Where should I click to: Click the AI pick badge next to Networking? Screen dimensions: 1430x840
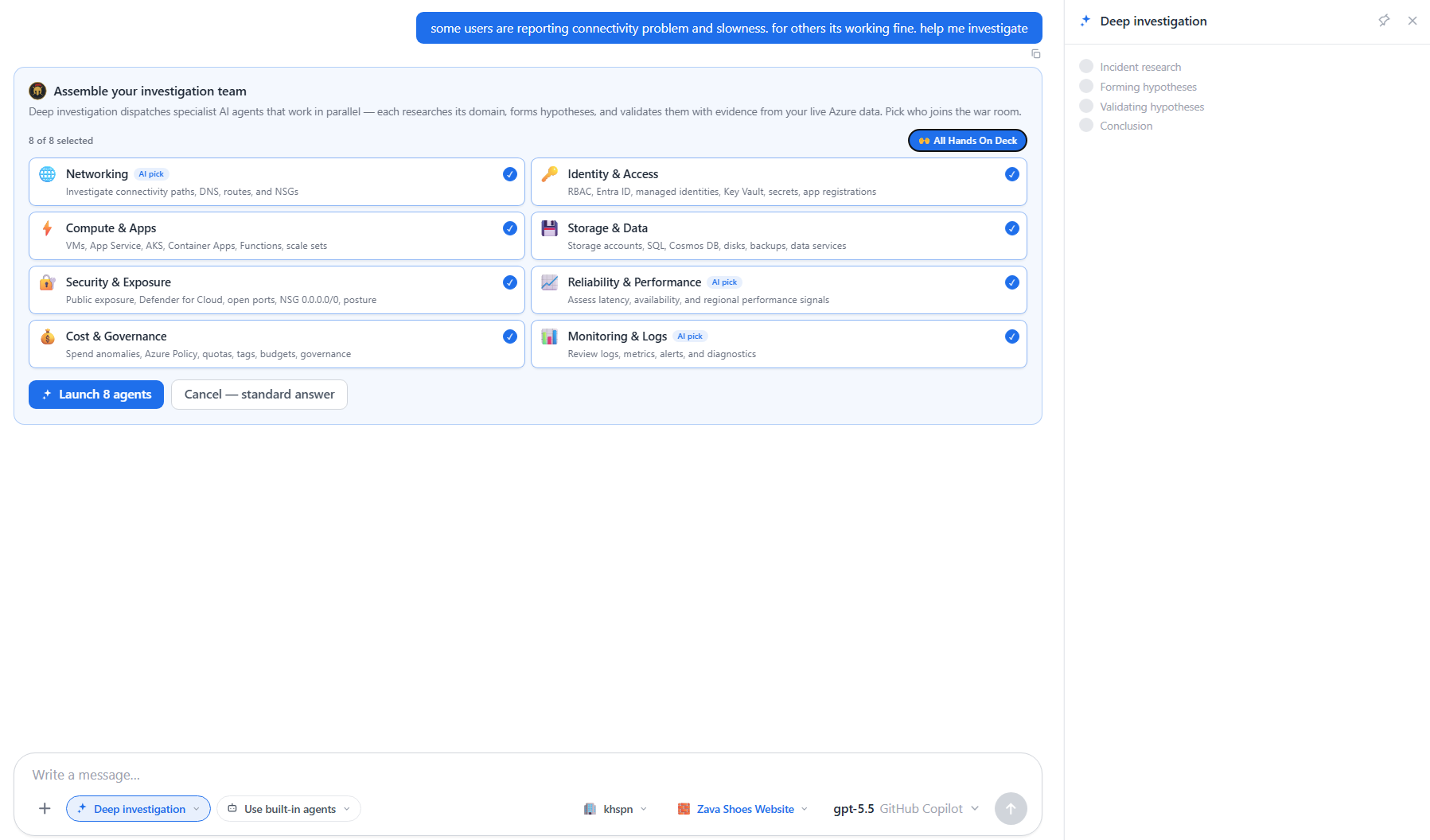tap(151, 174)
